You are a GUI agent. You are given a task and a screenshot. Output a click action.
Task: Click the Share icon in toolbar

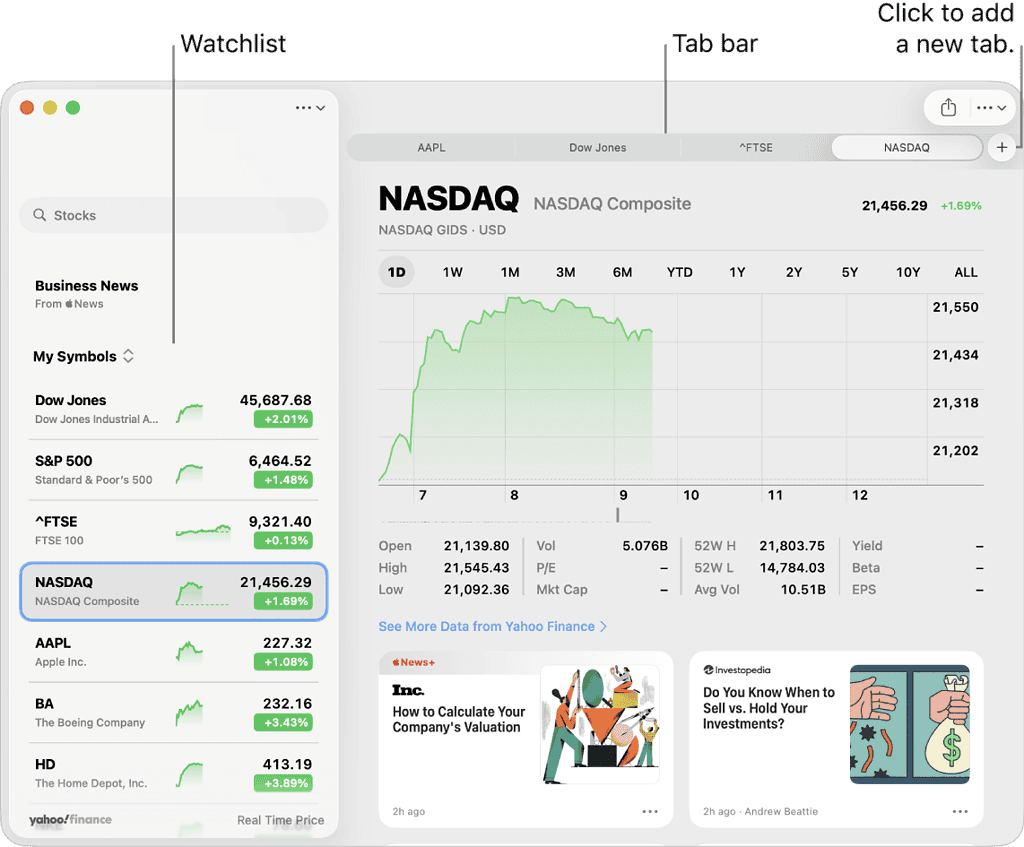click(948, 107)
